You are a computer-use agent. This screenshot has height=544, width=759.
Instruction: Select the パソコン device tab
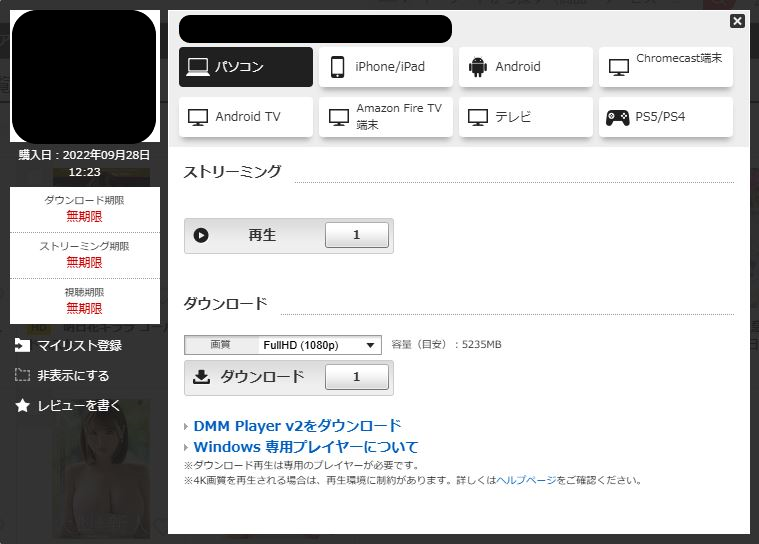[246, 67]
